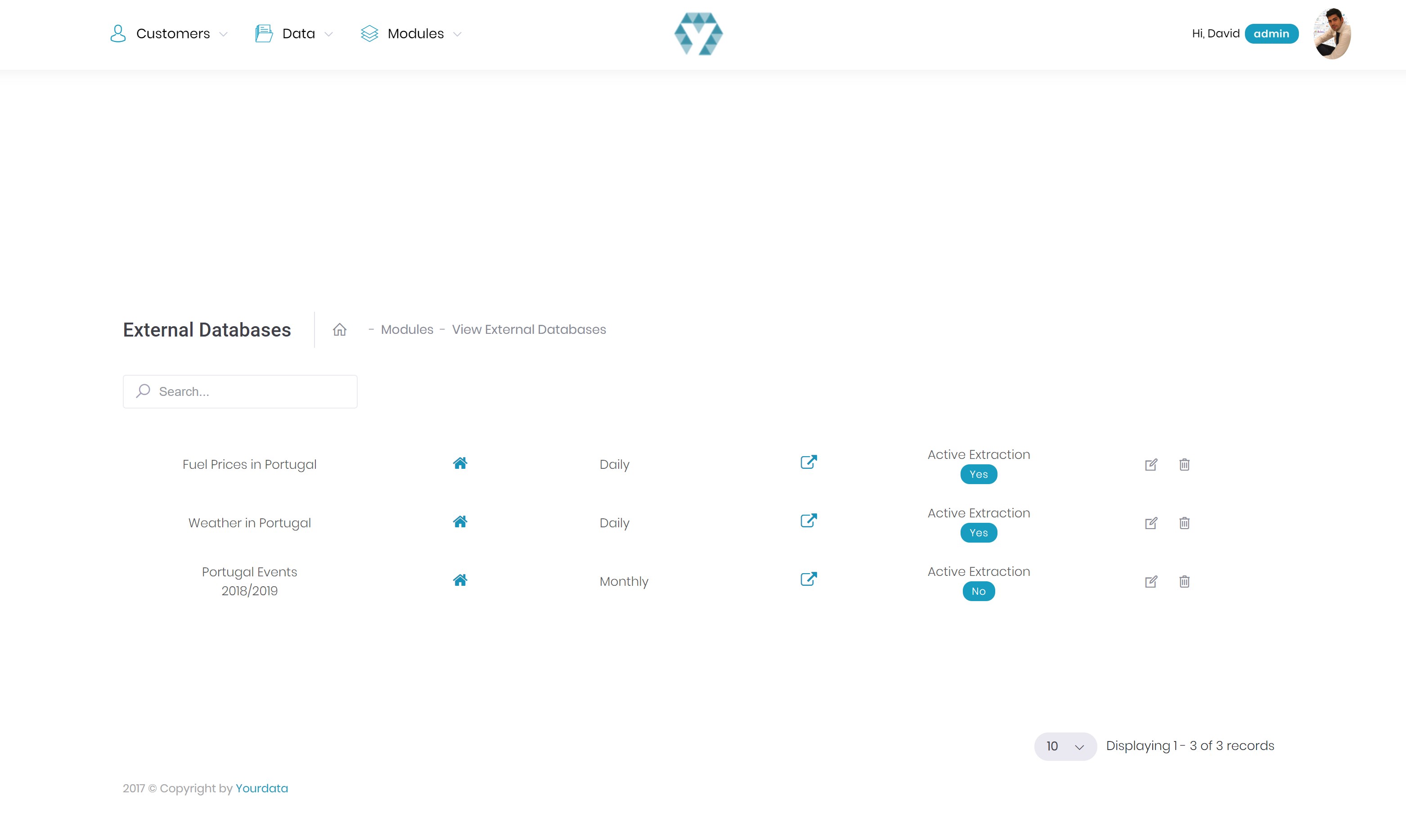Screen dimensions: 1406x840
Task: Open external link for Portugal Events 2018/2019
Action: tap(808, 579)
